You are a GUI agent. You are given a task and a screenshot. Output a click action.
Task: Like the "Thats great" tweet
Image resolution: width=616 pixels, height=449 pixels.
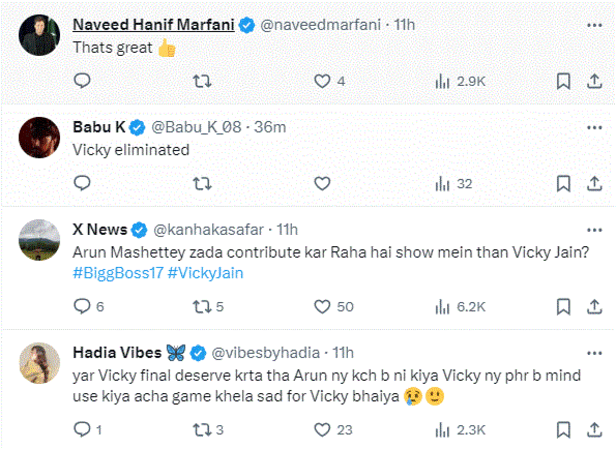click(322, 81)
